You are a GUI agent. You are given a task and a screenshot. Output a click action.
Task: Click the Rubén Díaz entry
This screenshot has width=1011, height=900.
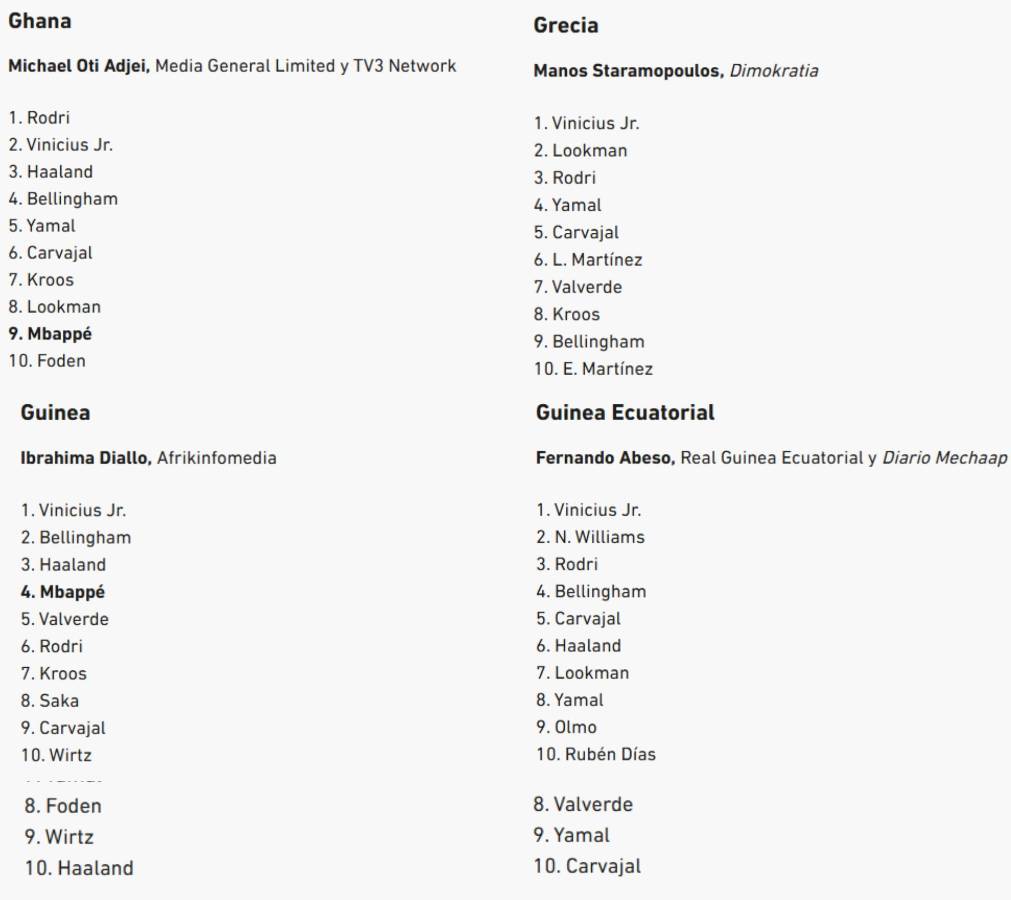click(x=596, y=754)
